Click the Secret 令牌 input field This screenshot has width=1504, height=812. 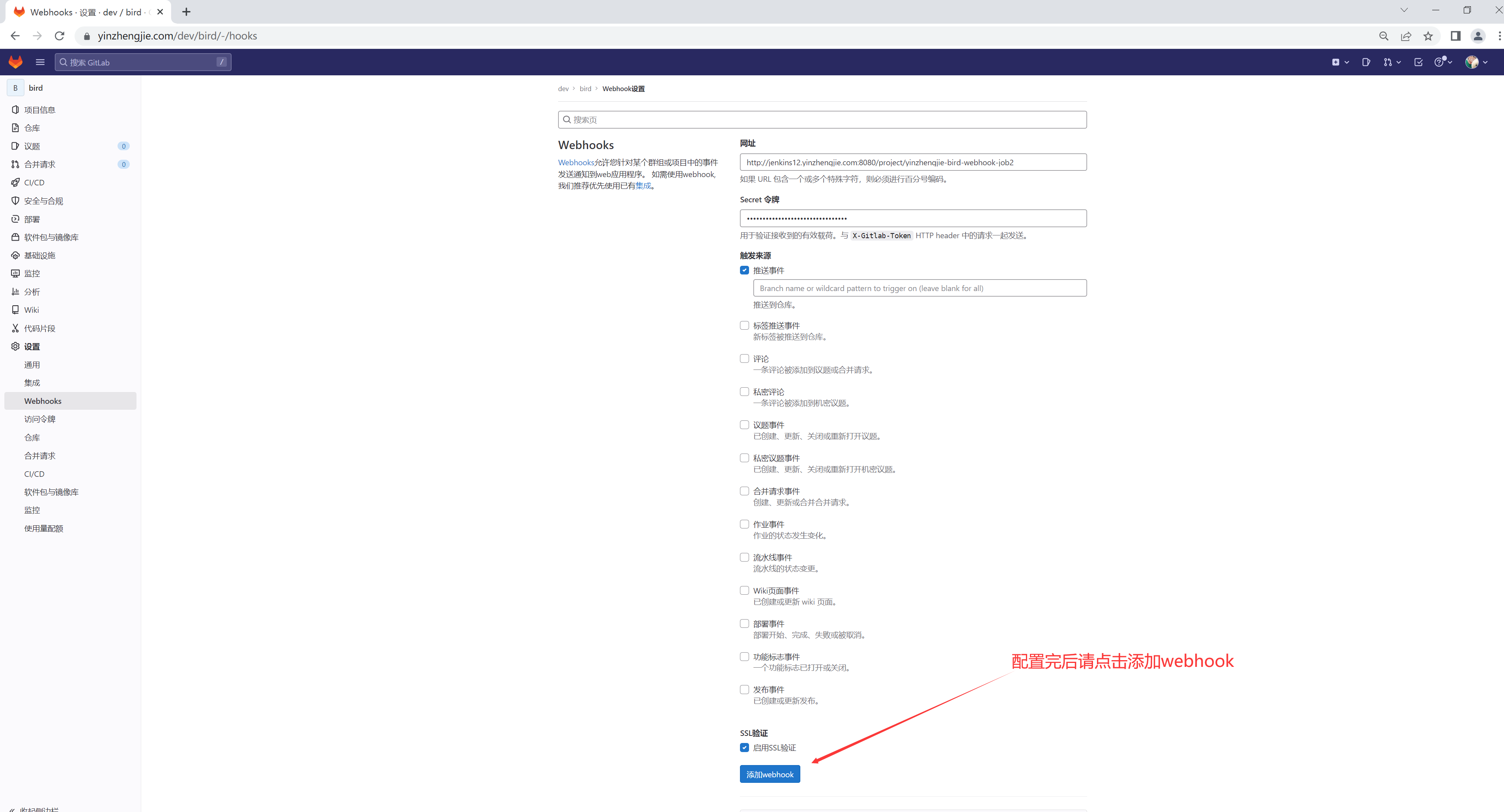pyautogui.click(x=913, y=218)
